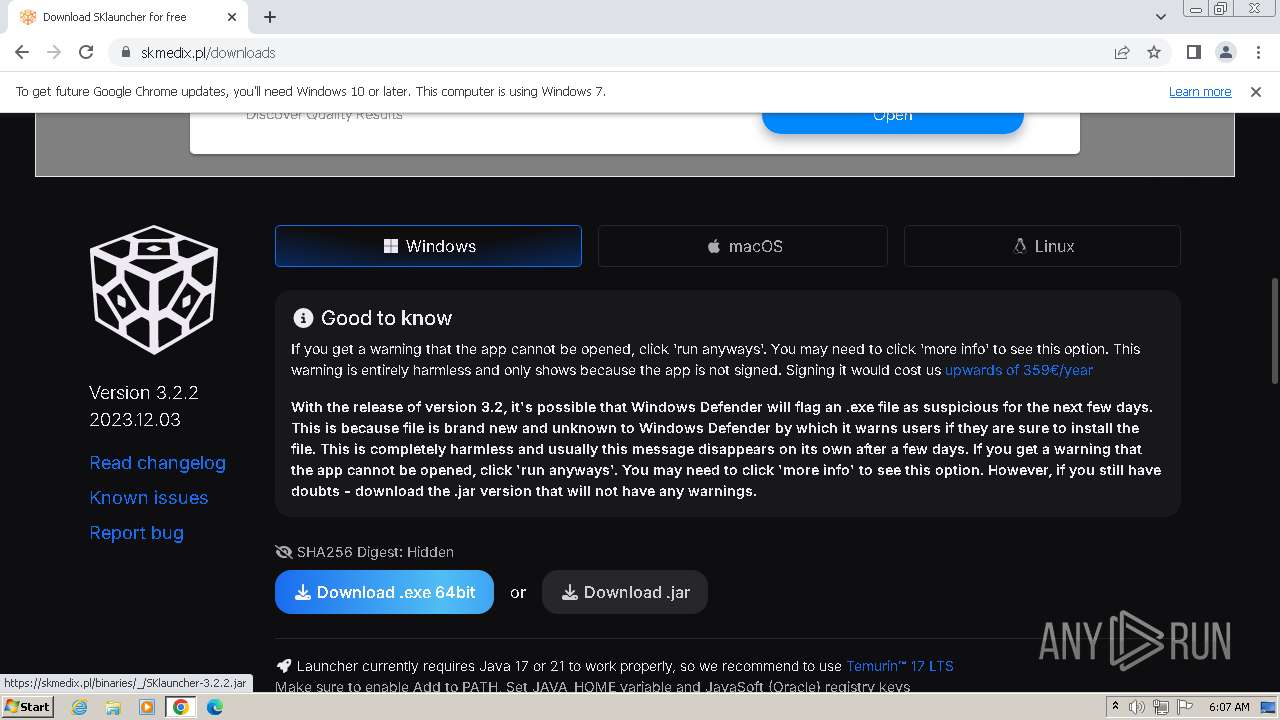This screenshot has height=720, width=1280.
Task: Select the macOS platform tab
Action: (743, 246)
